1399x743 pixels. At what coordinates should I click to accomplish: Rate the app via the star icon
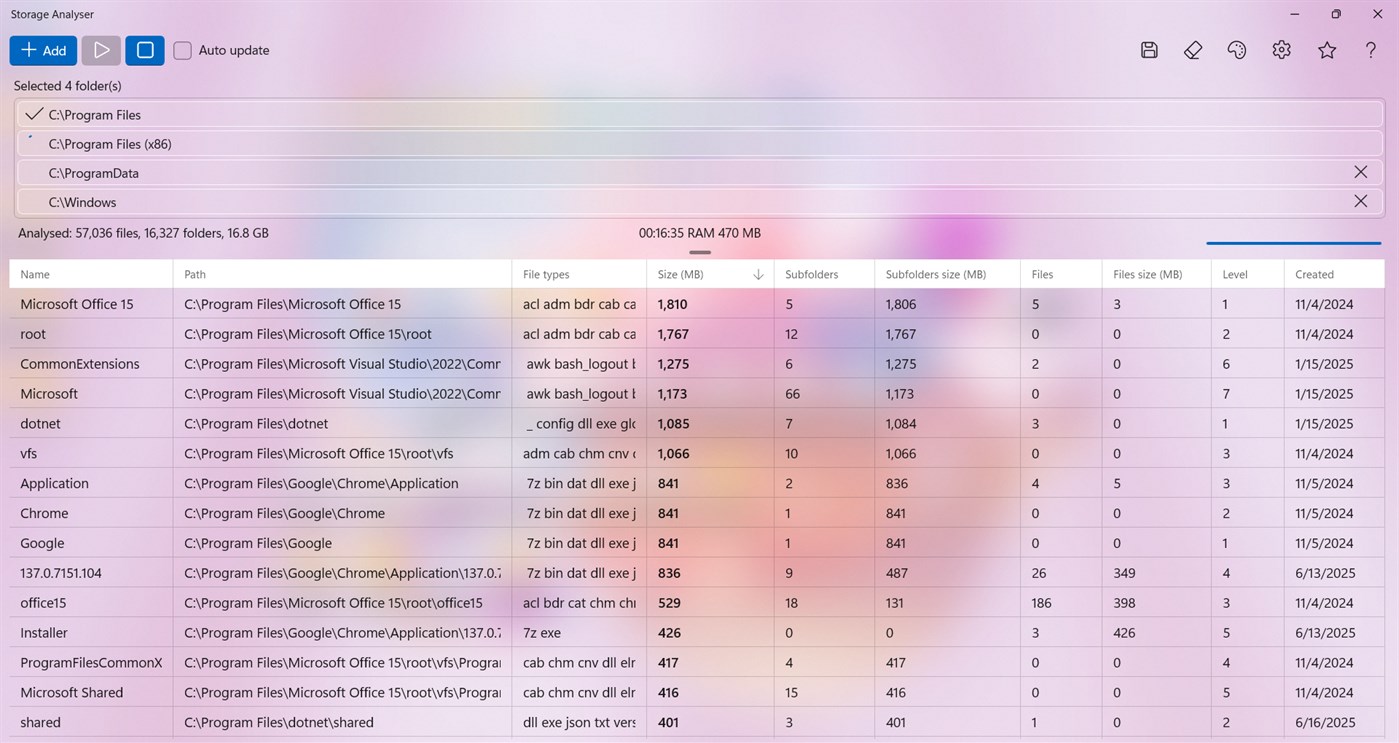pyautogui.click(x=1326, y=49)
